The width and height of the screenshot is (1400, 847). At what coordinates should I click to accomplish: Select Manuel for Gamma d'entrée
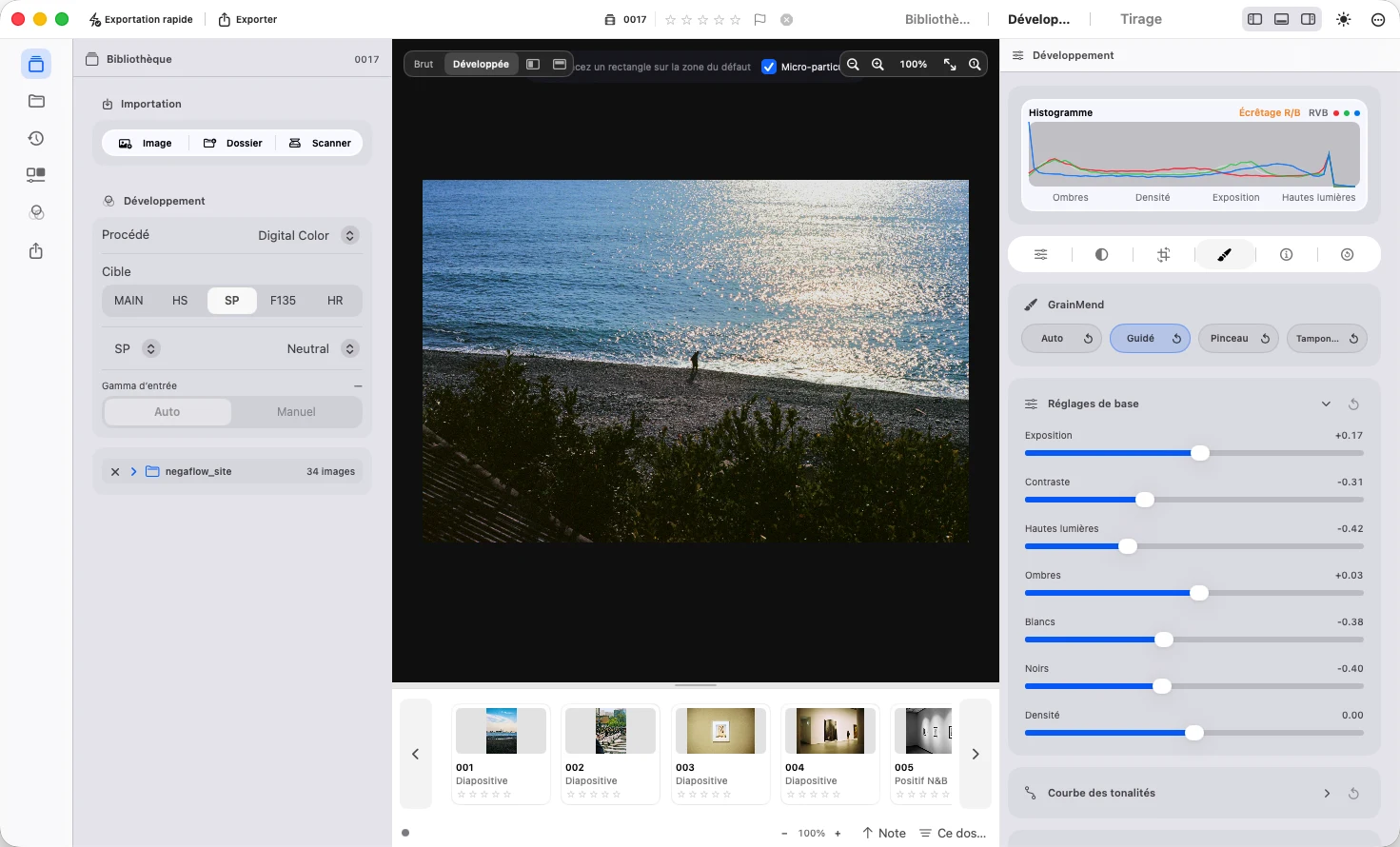[x=296, y=411]
